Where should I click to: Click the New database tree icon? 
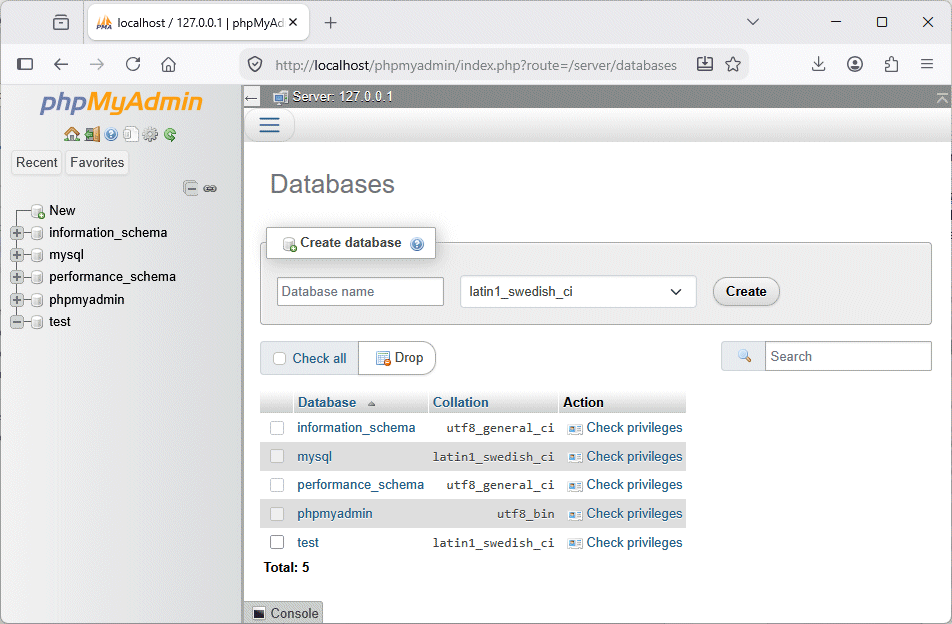pyautogui.click(x=38, y=211)
